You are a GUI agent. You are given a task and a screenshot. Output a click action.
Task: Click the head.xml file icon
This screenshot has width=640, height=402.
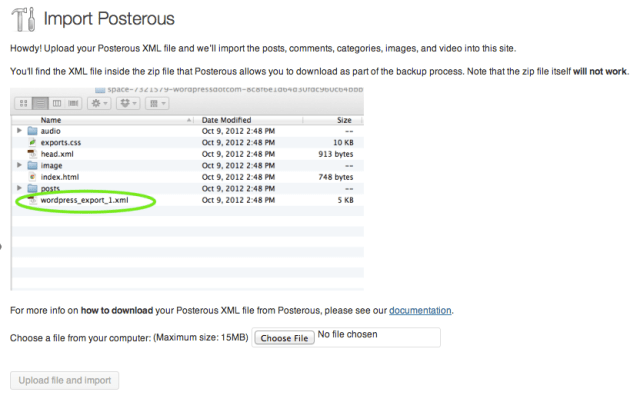pyautogui.click(x=32, y=154)
